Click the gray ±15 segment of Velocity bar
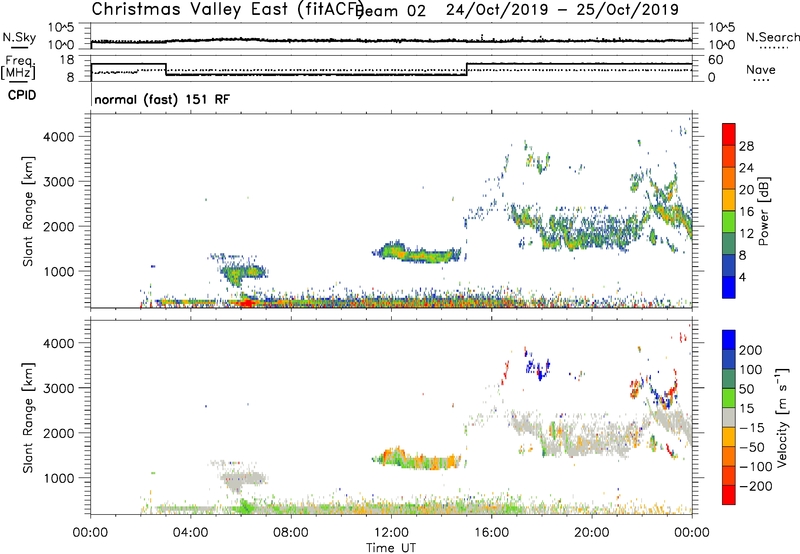 click(x=729, y=418)
